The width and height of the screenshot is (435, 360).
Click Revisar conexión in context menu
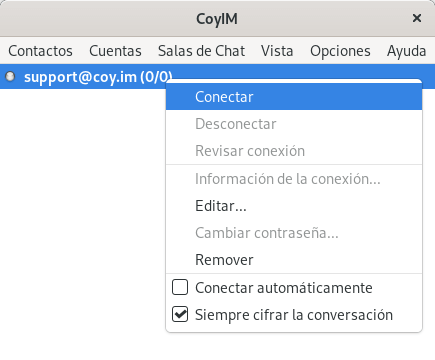(294, 151)
